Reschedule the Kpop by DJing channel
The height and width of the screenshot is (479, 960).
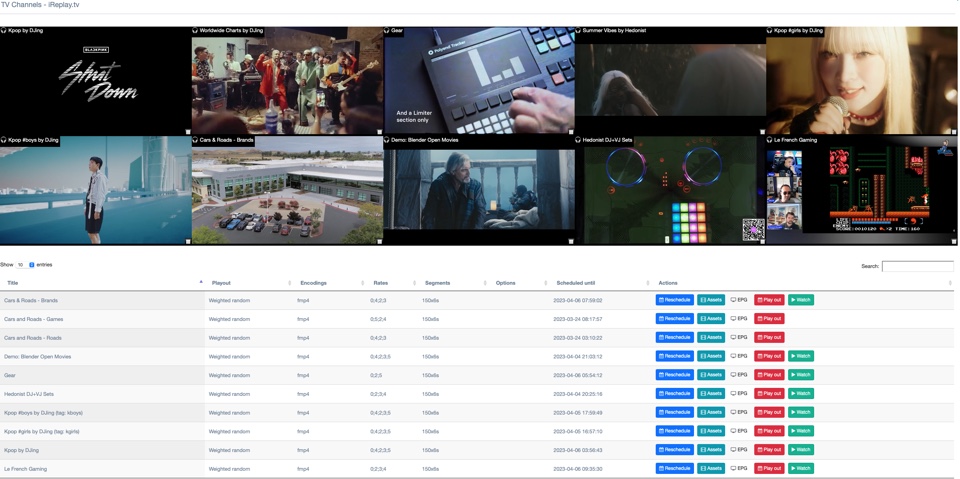675,450
